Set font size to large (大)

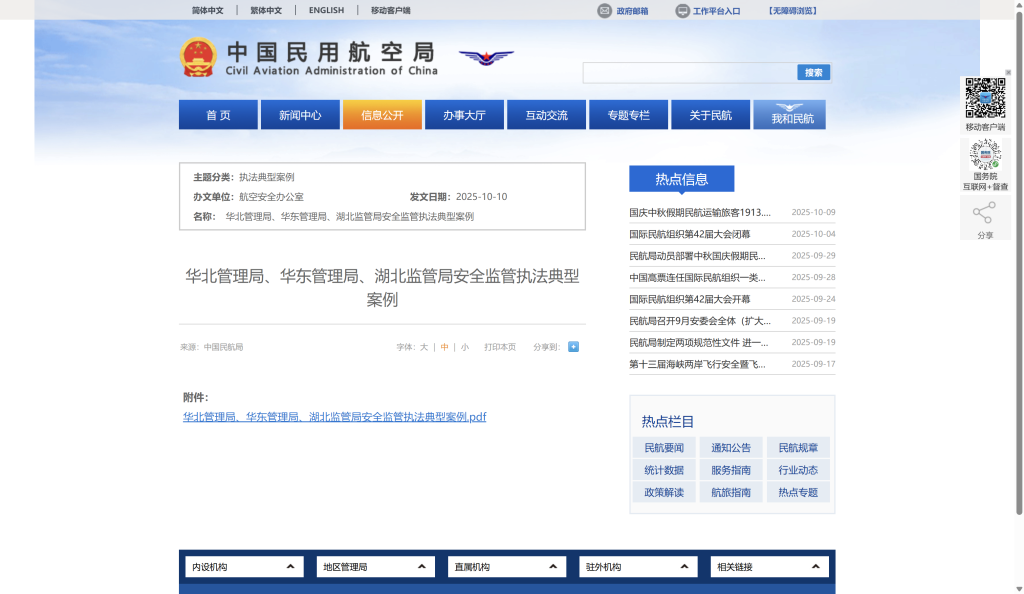pos(424,347)
